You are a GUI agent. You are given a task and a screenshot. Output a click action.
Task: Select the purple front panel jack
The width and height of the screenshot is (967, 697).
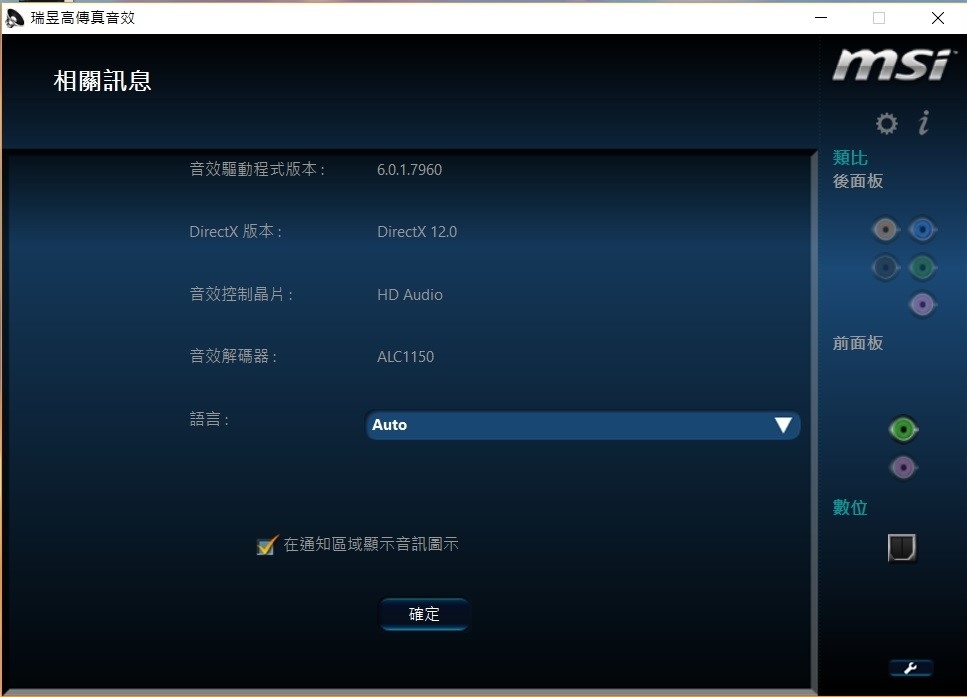tap(903, 468)
